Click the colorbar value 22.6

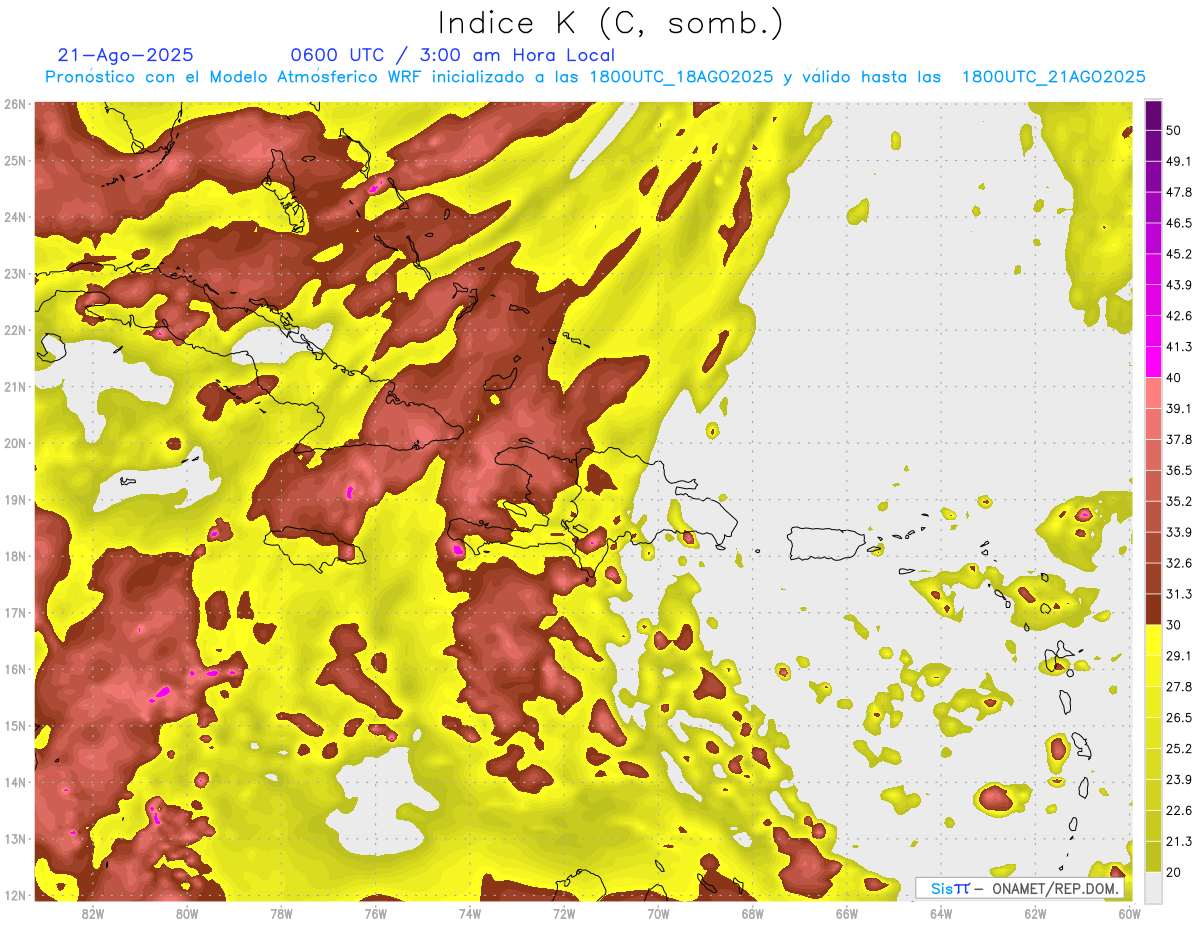pos(1180,812)
